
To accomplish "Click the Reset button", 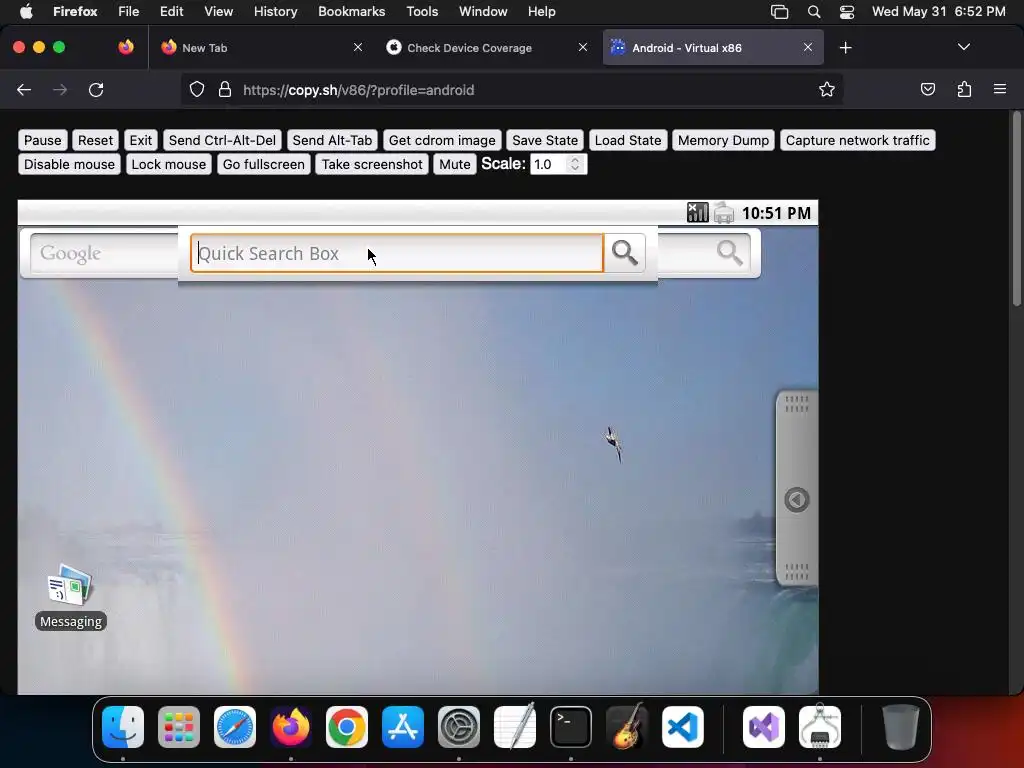I will pyautogui.click(x=95, y=140).
